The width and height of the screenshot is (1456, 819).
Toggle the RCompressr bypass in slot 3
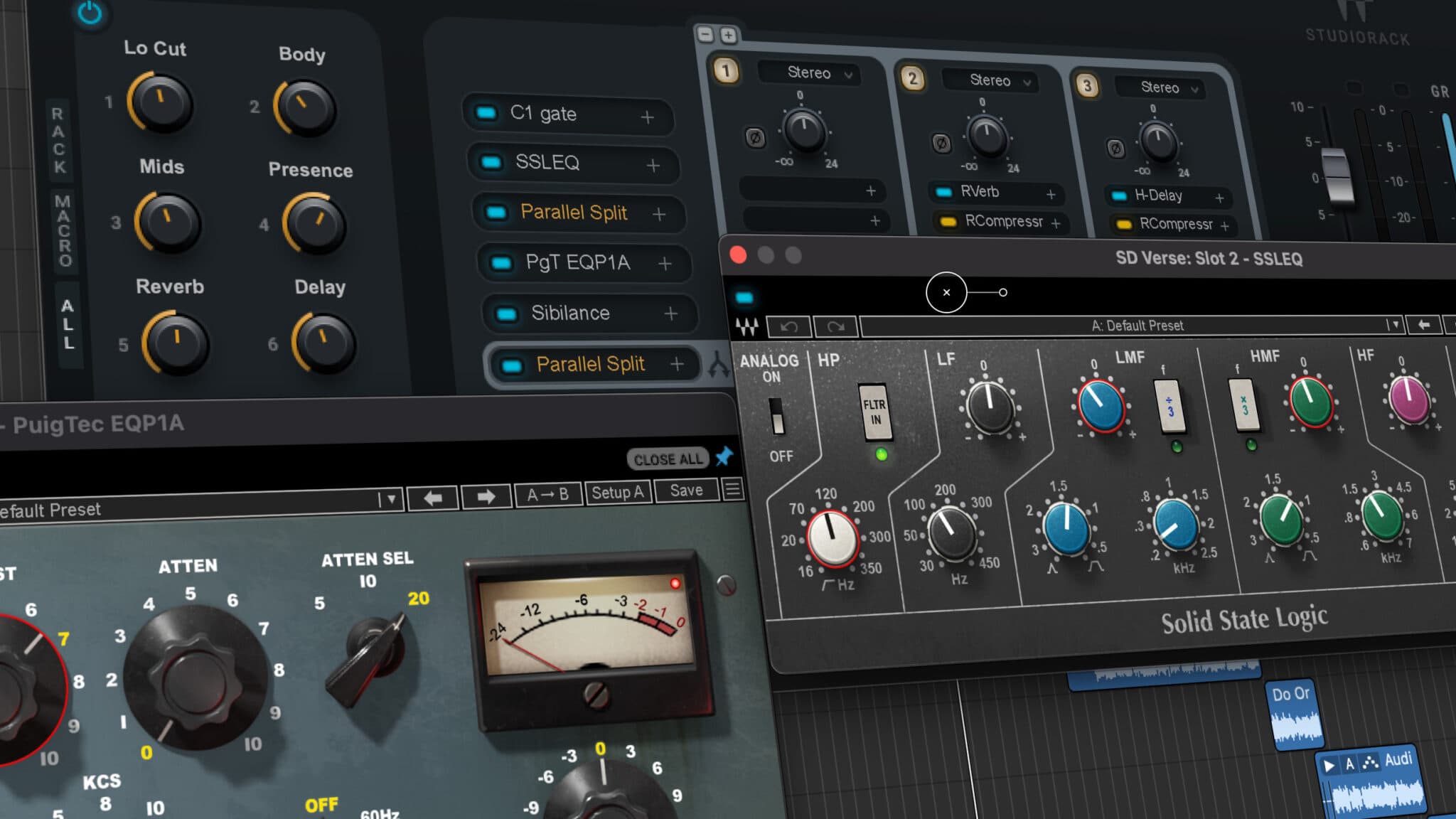pos(1125,224)
